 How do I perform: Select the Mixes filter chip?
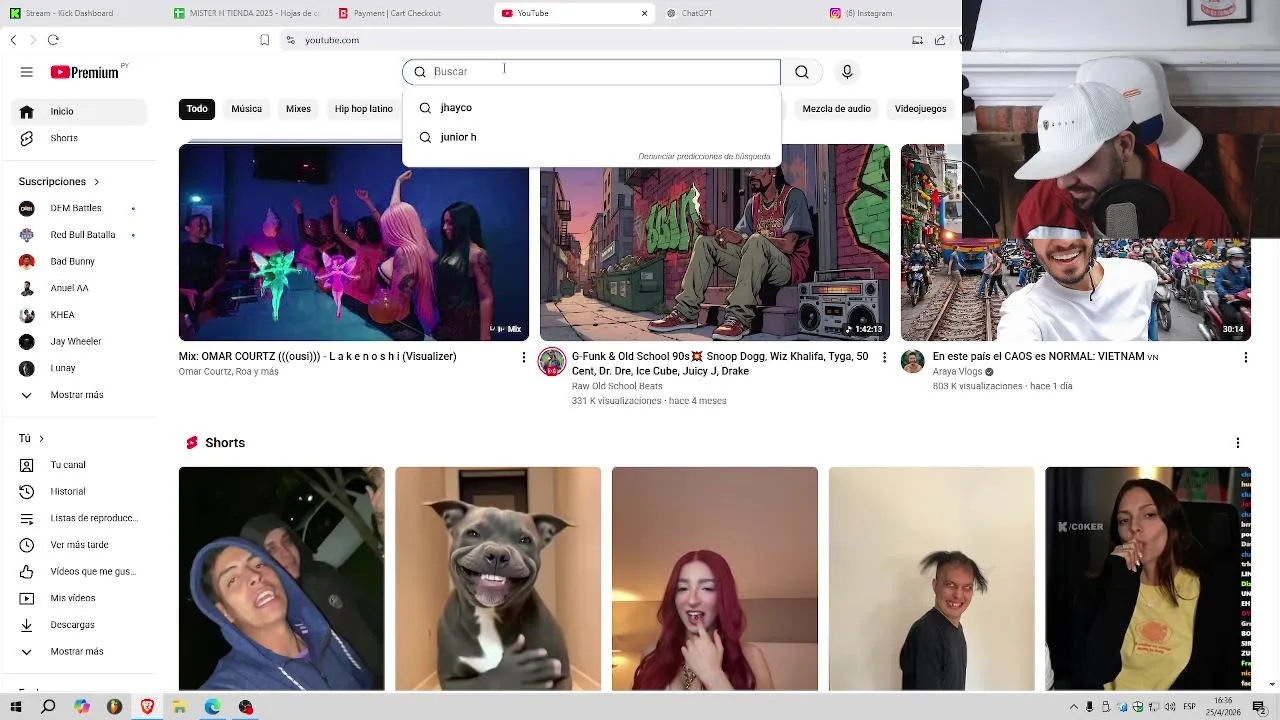coord(298,109)
